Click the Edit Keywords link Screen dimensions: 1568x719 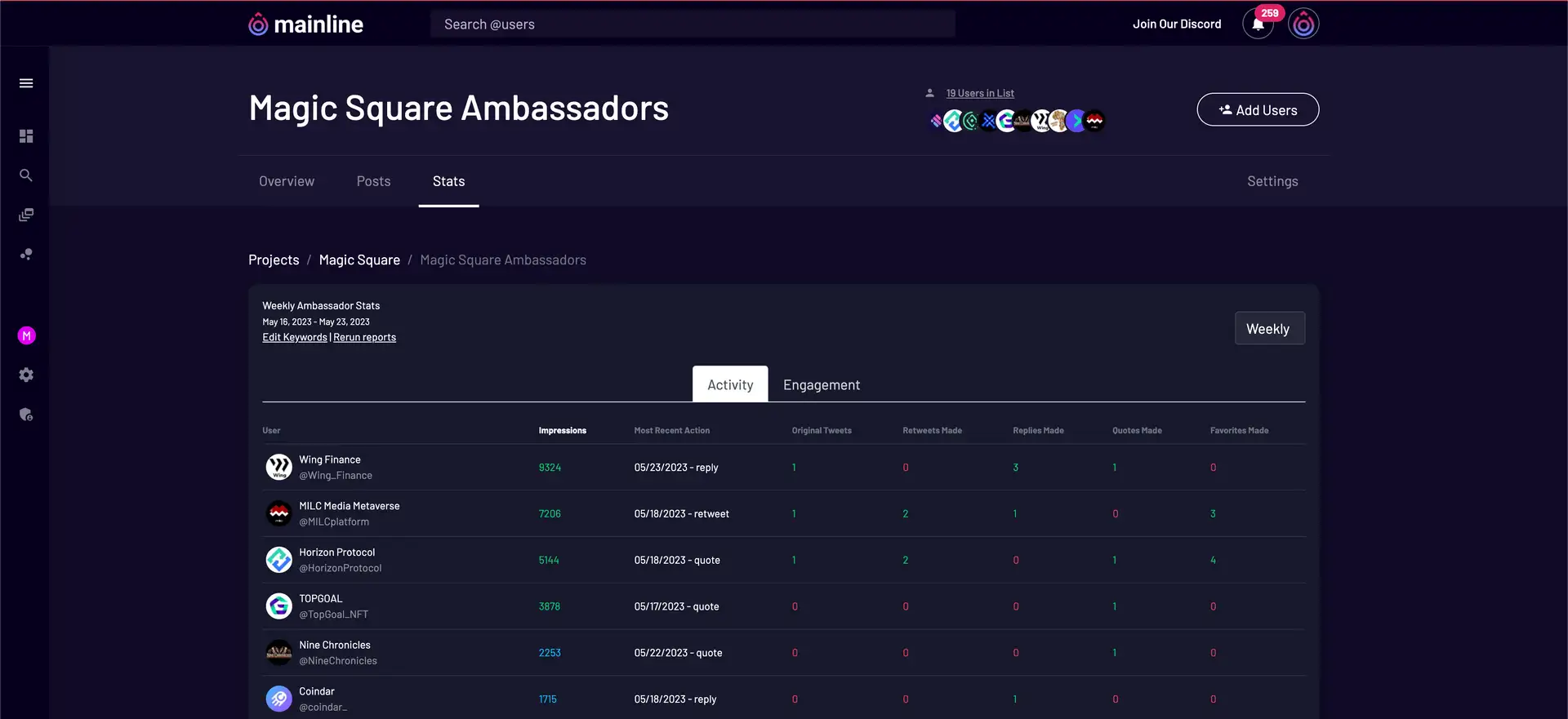(294, 338)
